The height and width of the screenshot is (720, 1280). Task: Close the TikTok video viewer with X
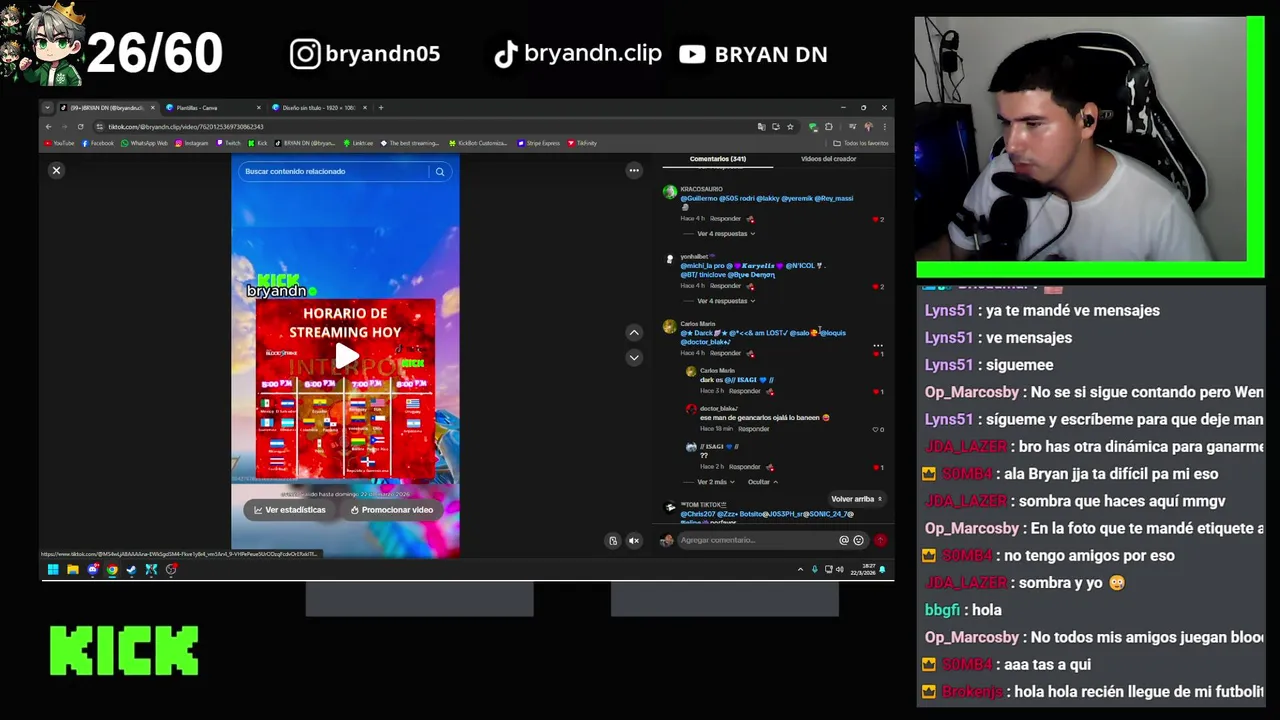click(56, 171)
